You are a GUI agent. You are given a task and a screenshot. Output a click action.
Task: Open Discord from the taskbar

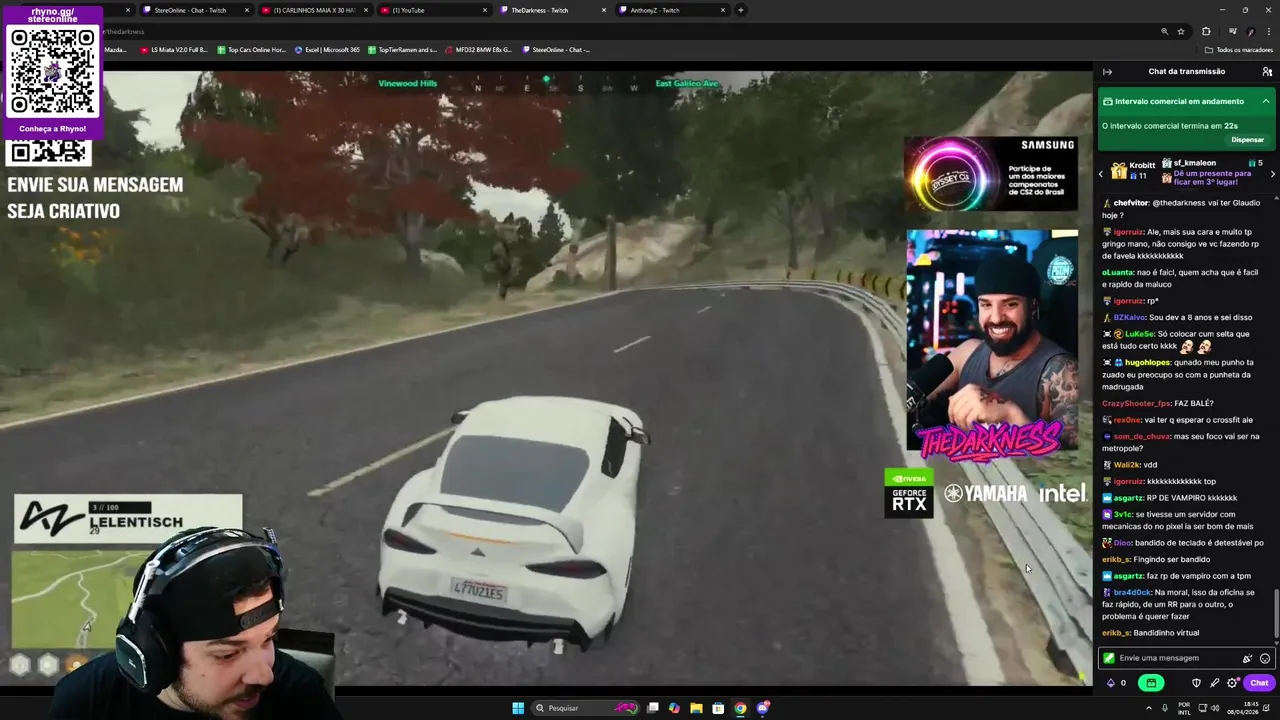[x=763, y=708]
